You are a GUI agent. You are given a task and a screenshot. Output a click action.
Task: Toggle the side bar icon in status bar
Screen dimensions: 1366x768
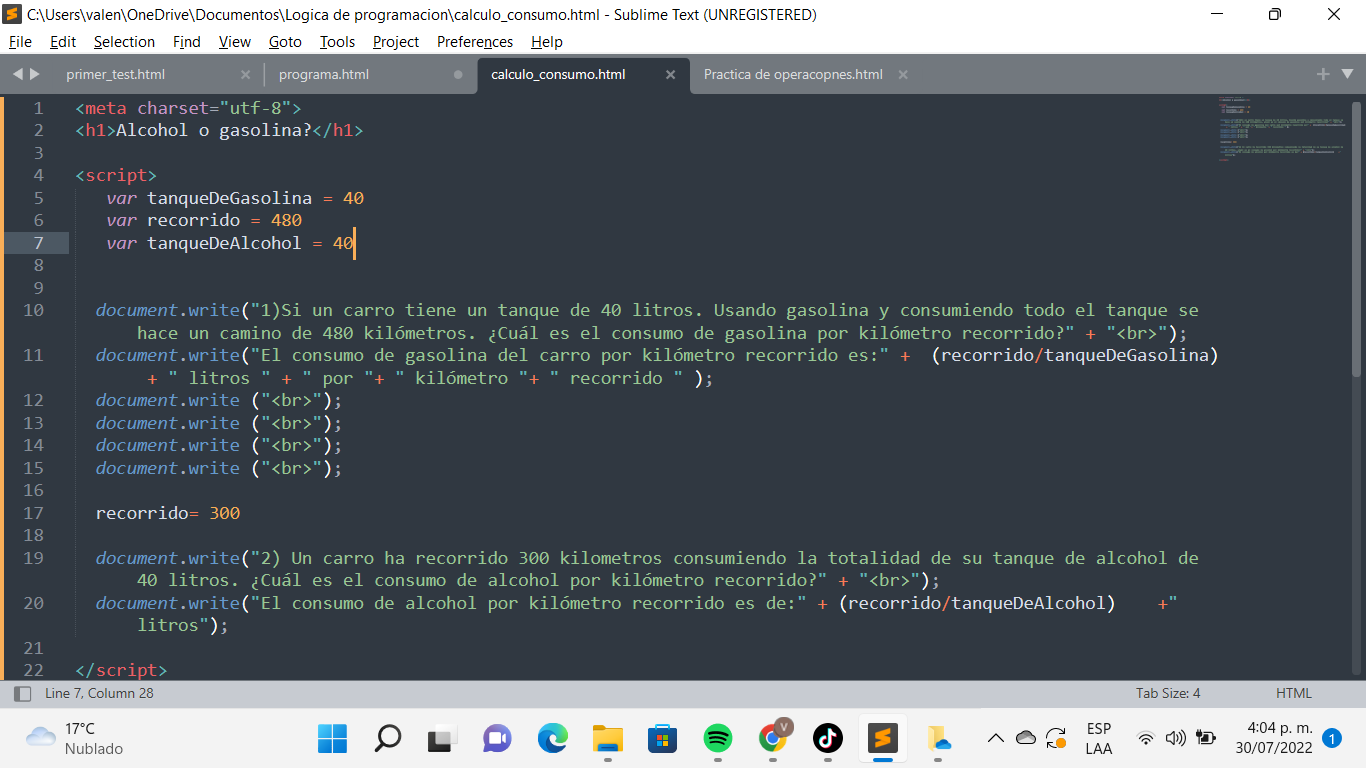click(x=22, y=693)
